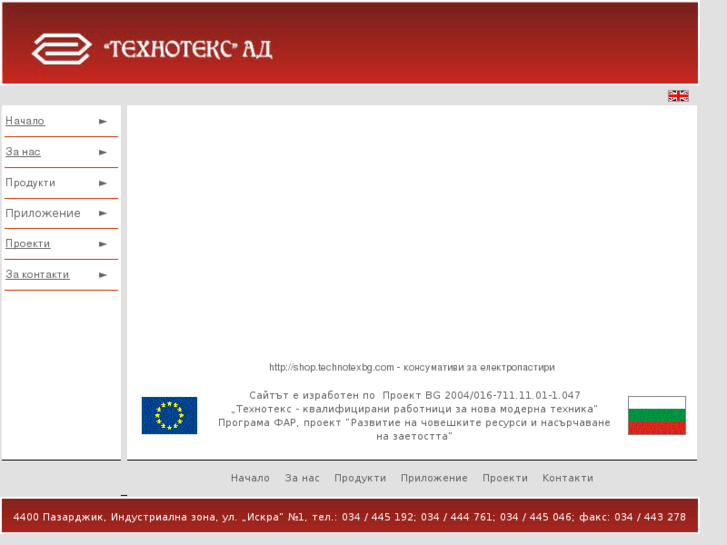The height and width of the screenshot is (545, 727).
Task: Click the arrow beside Начало
Action: pos(103,122)
